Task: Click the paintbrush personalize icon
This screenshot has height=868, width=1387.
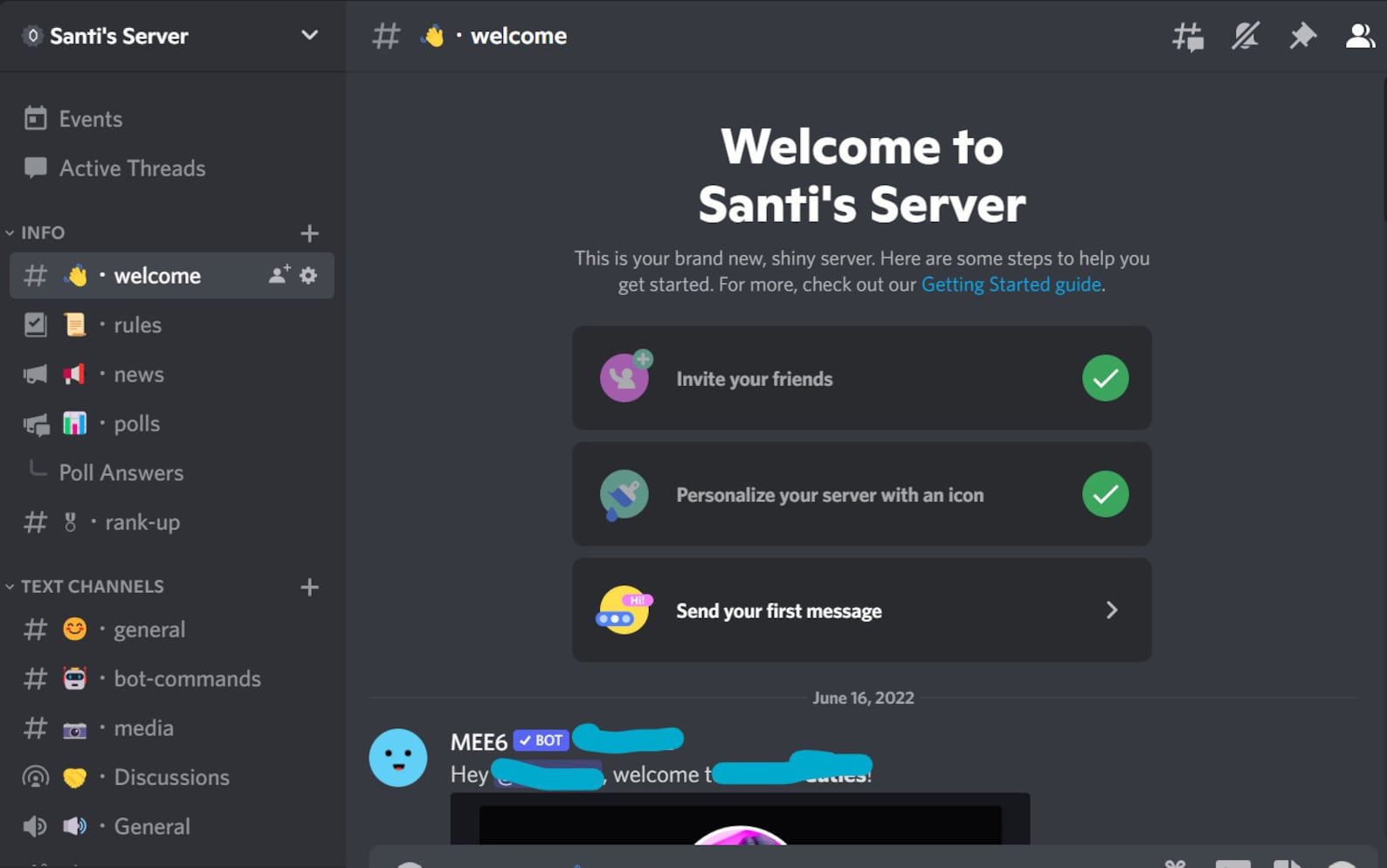Action: tap(624, 495)
